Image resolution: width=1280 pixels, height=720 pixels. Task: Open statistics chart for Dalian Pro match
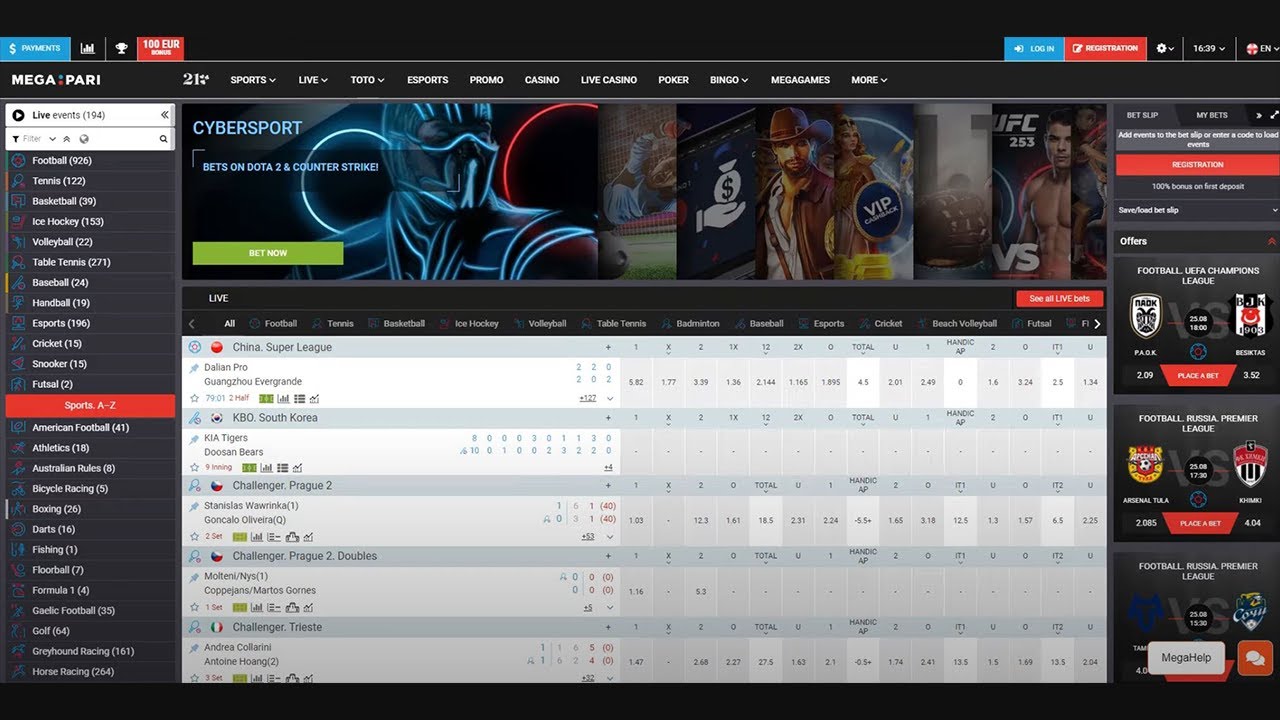283,398
